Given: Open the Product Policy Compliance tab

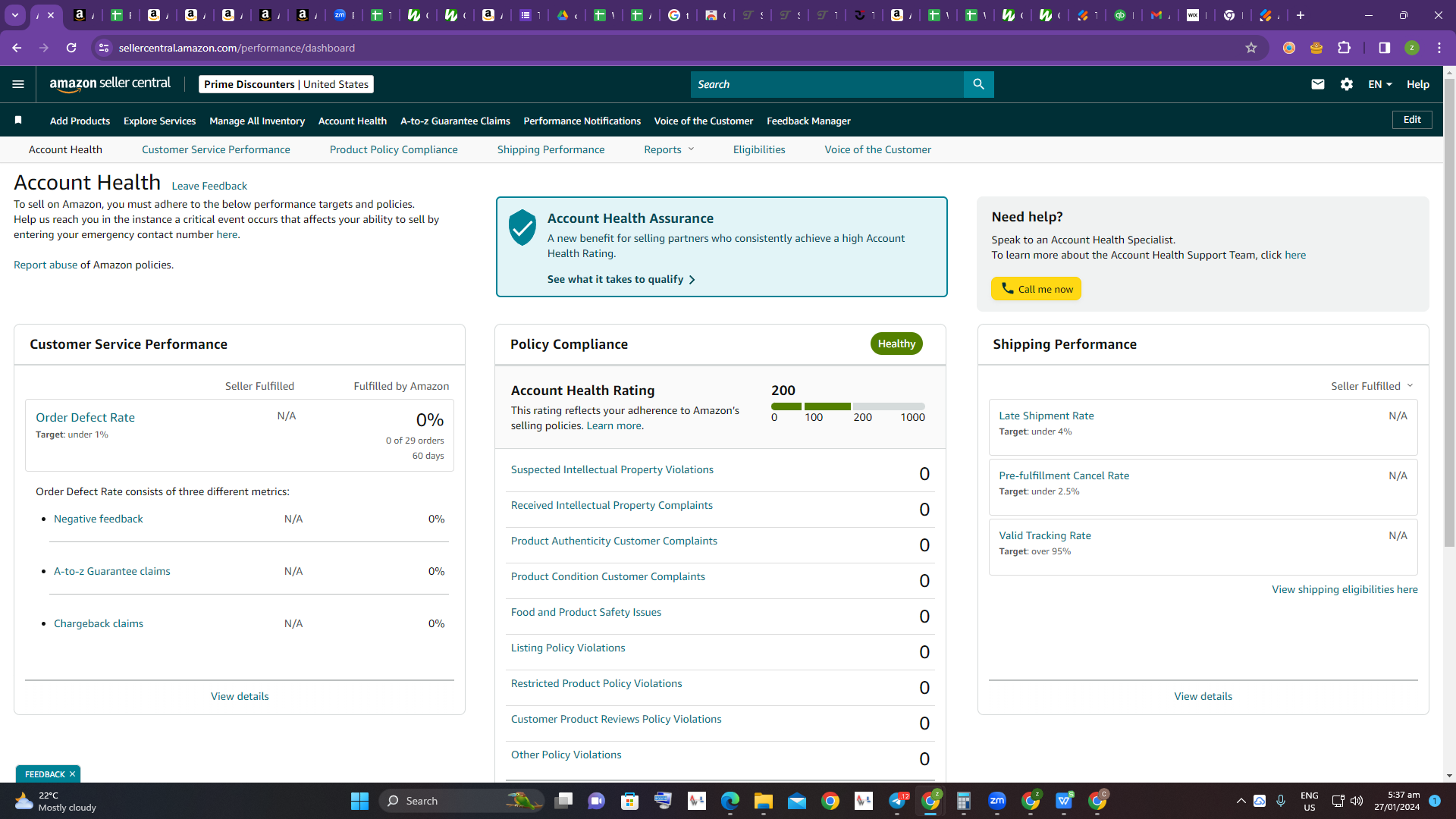Looking at the screenshot, I should pos(394,149).
